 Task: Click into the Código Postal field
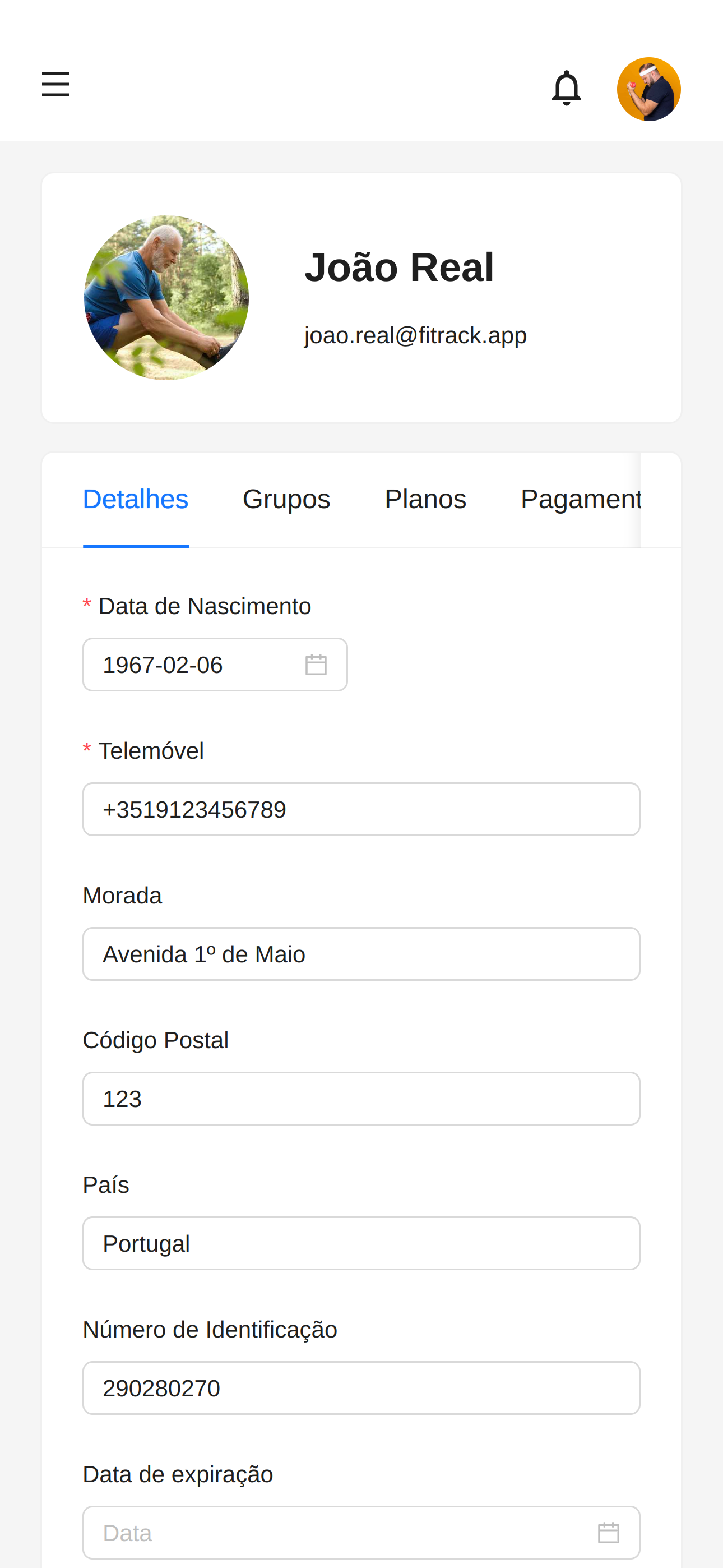coord(361,1099)
